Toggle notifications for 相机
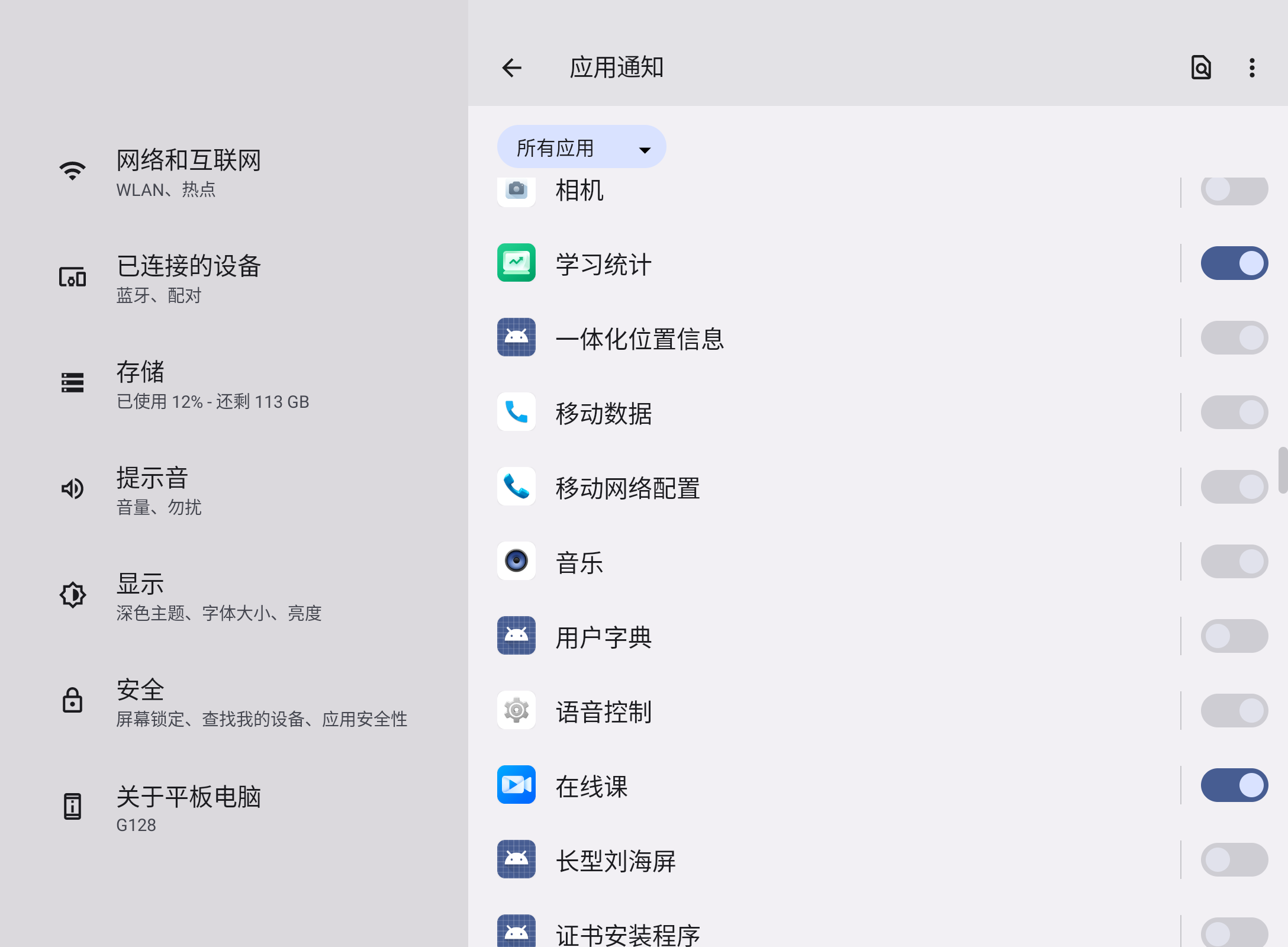This screenshot has width=1288, height=947. coord(1234,190)
